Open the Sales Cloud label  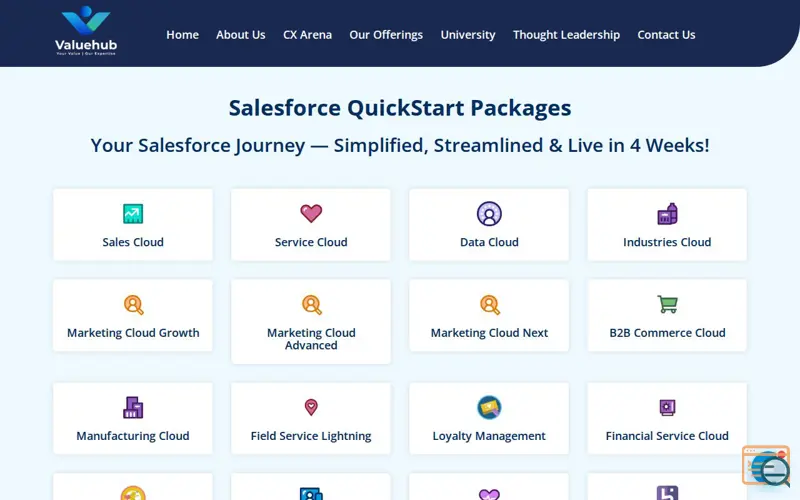(133, 242)
